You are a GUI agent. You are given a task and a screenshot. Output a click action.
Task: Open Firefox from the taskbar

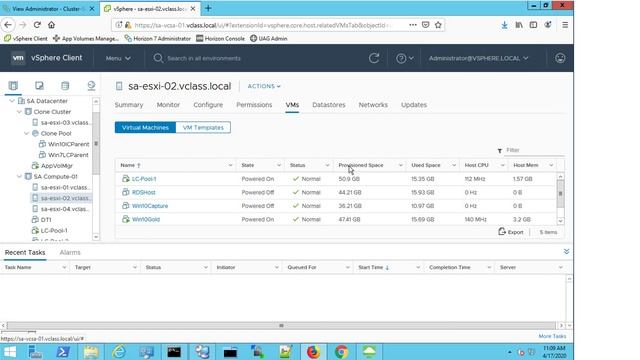click(x=313, y=352)
